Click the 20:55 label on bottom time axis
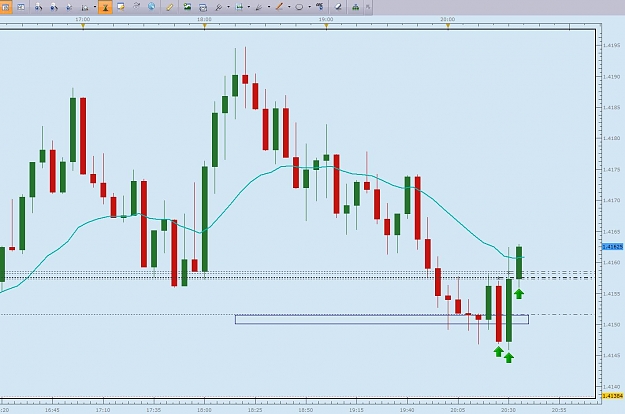Viewport: 625px width, 414px height. click(x=559, y=410)
